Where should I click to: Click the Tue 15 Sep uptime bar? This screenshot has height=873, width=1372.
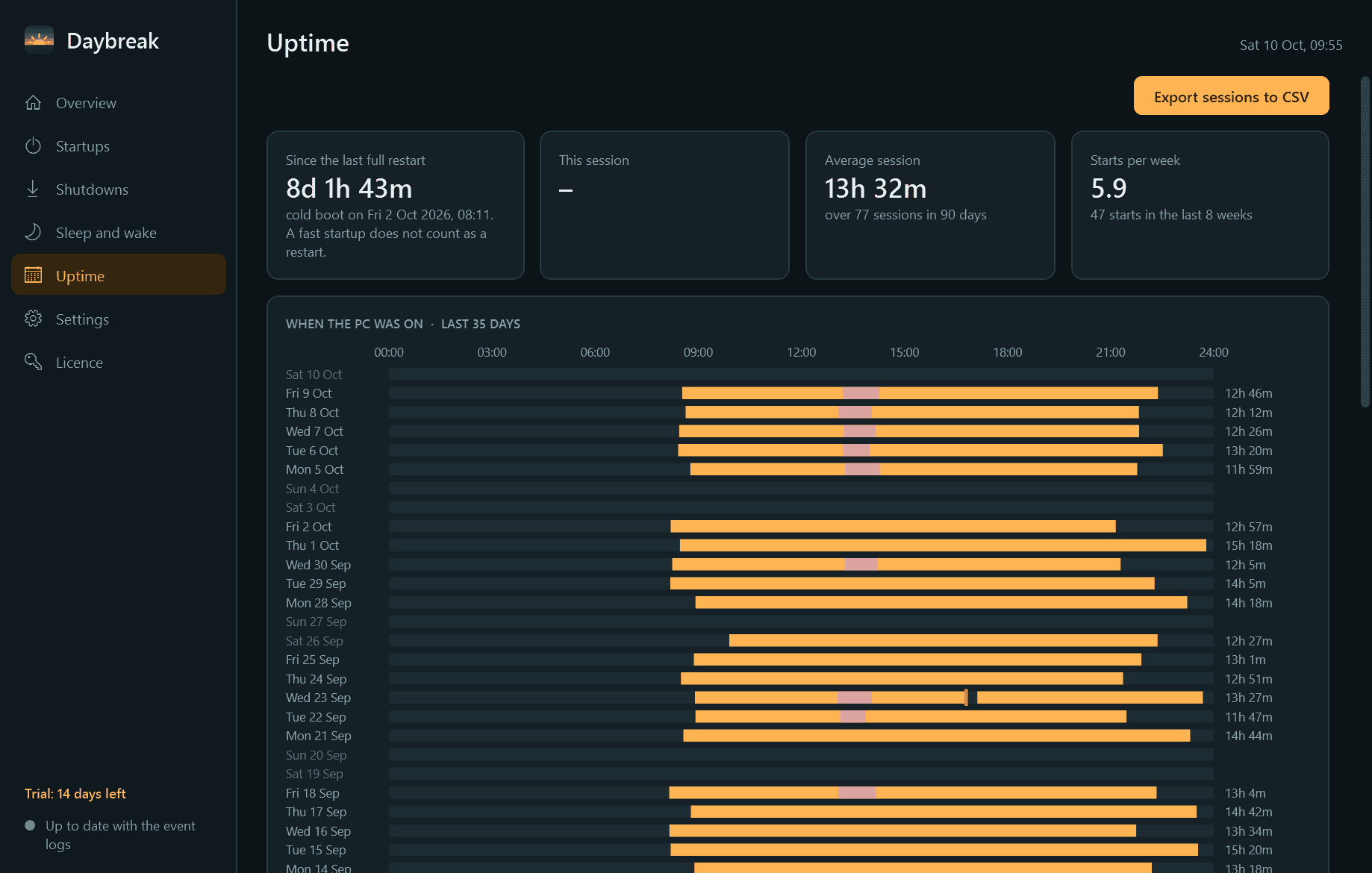pos(934,850)
